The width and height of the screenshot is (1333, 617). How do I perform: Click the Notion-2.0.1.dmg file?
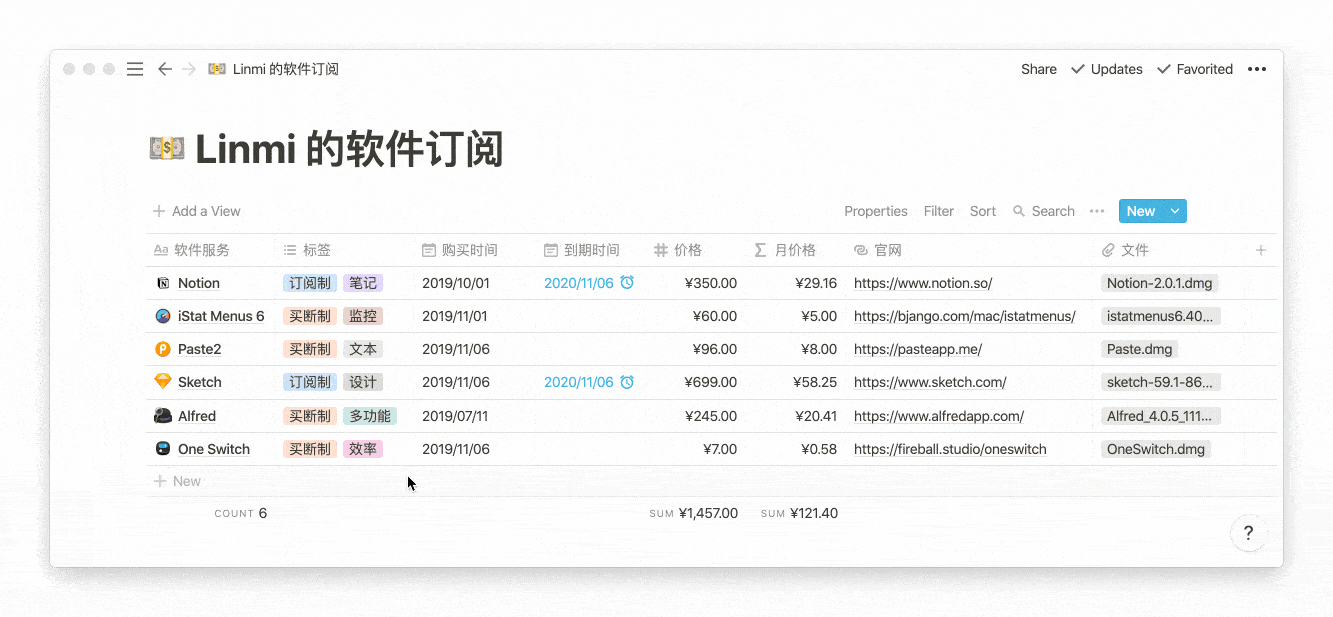click(1160, 283)
